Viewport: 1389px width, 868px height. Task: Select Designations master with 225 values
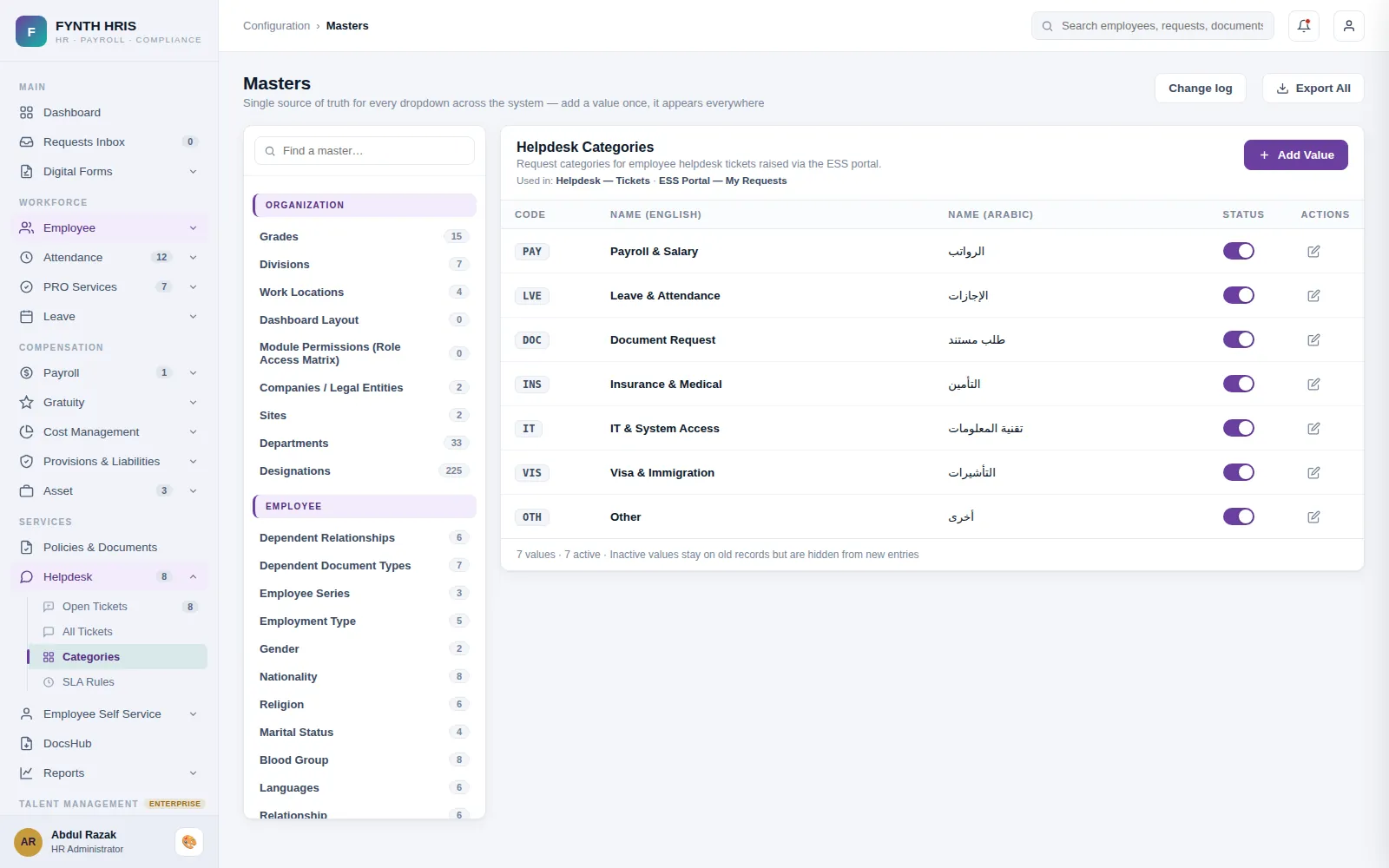point(364,470)
